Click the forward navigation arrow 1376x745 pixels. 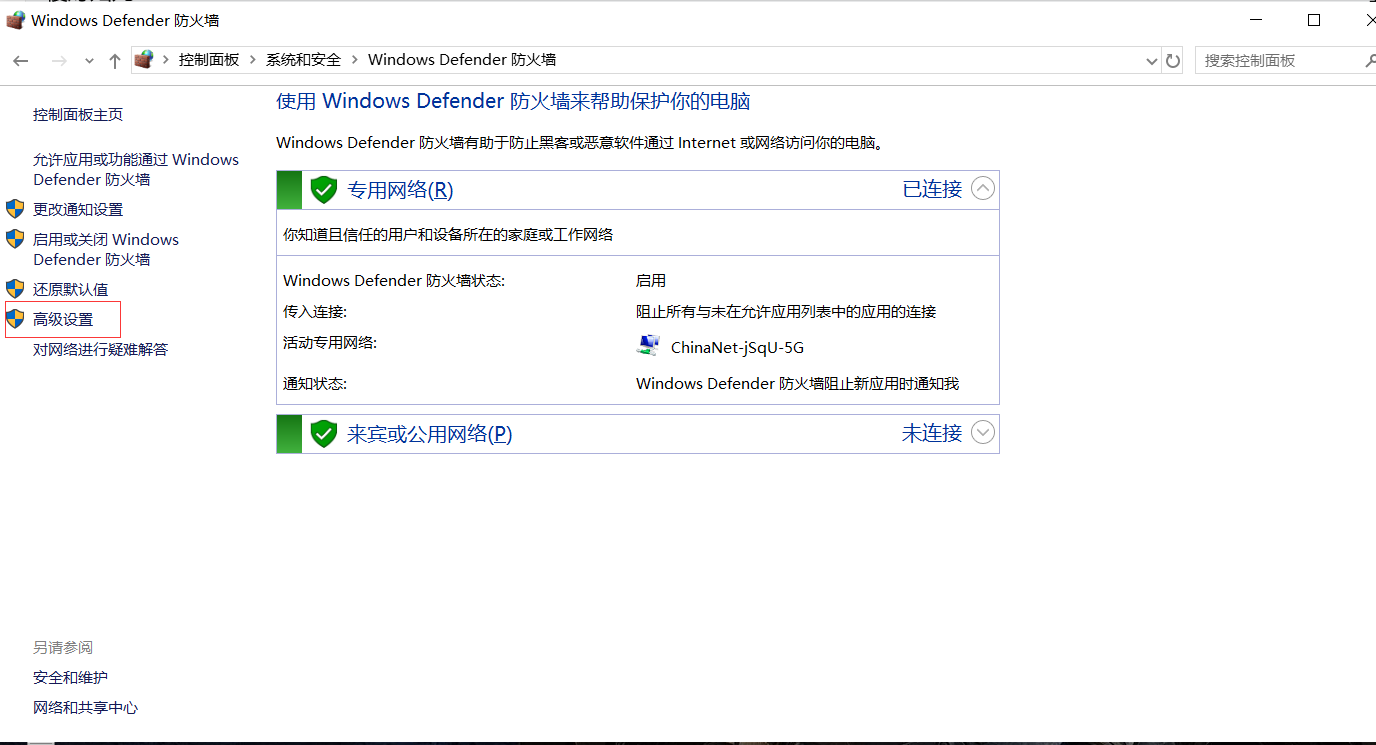coord(59,61)
